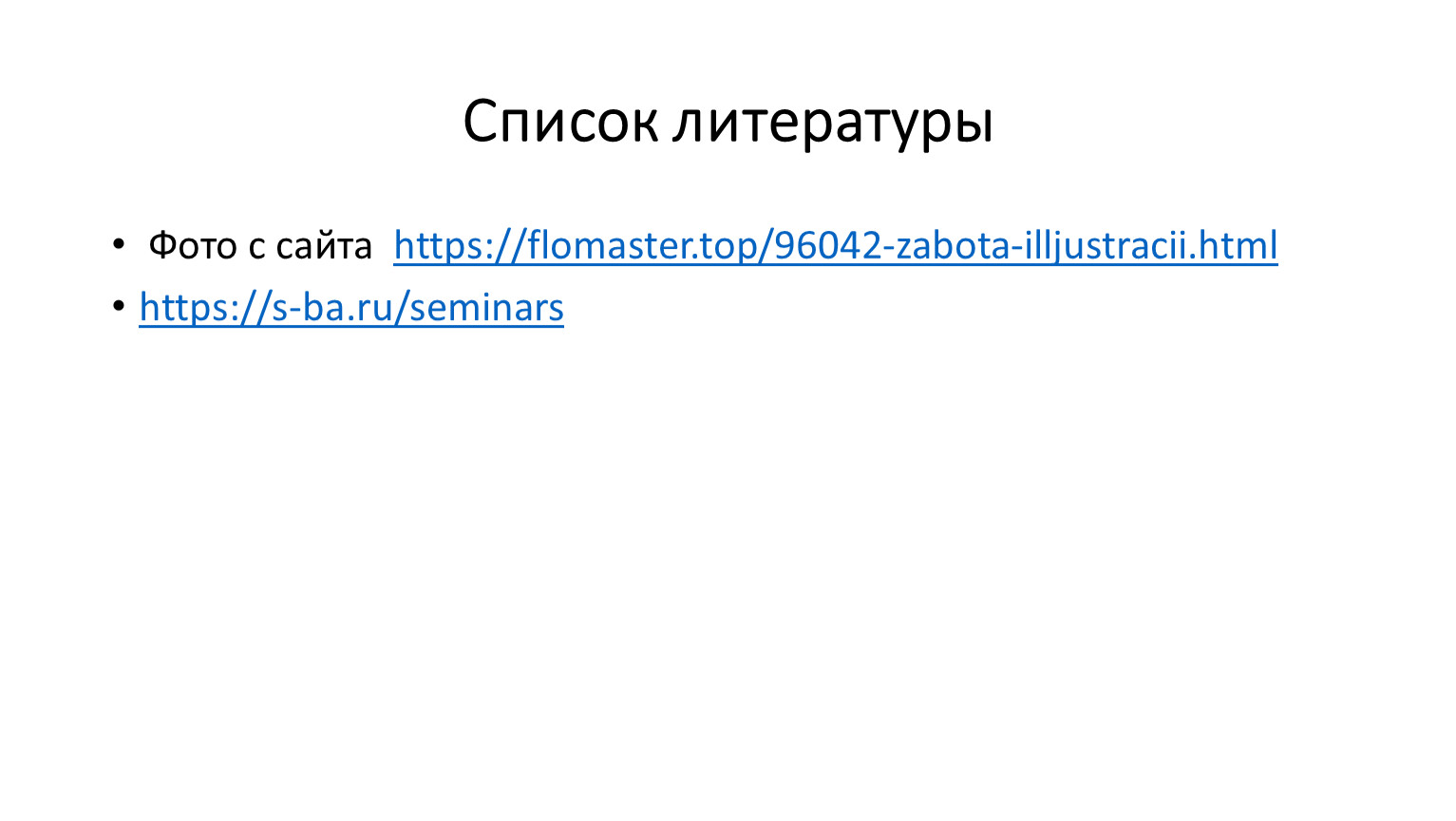Place cursor in the word Список
Image resolution: width=1456 pixels, height=821 pixels.
[x=560, y=123]
